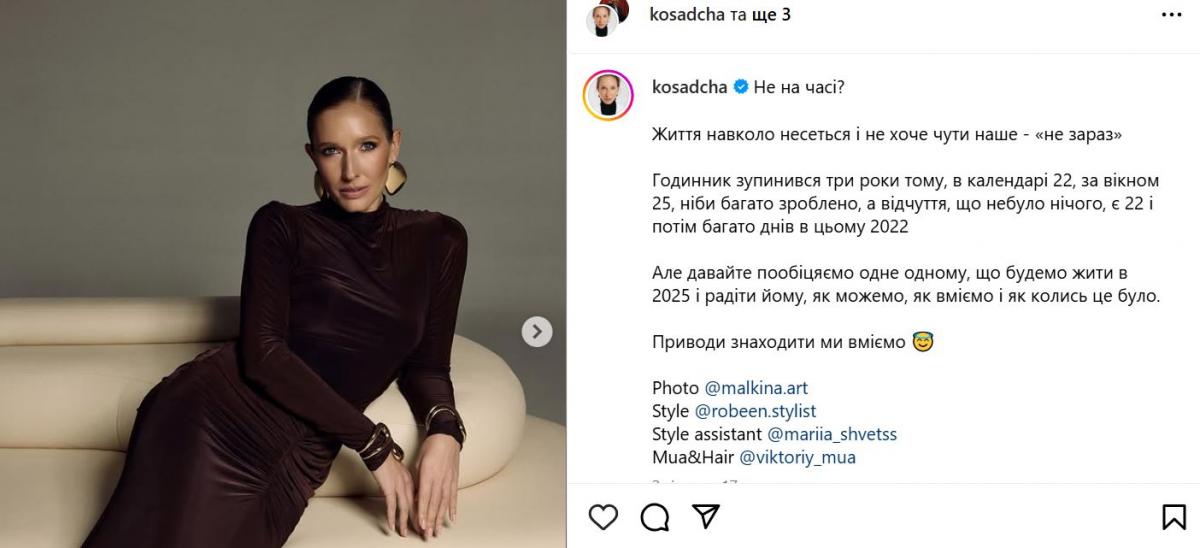Open kosadcha's story-ringed profile avatar
This screenshot has width=1200, height=548.
tap(608, 97)
